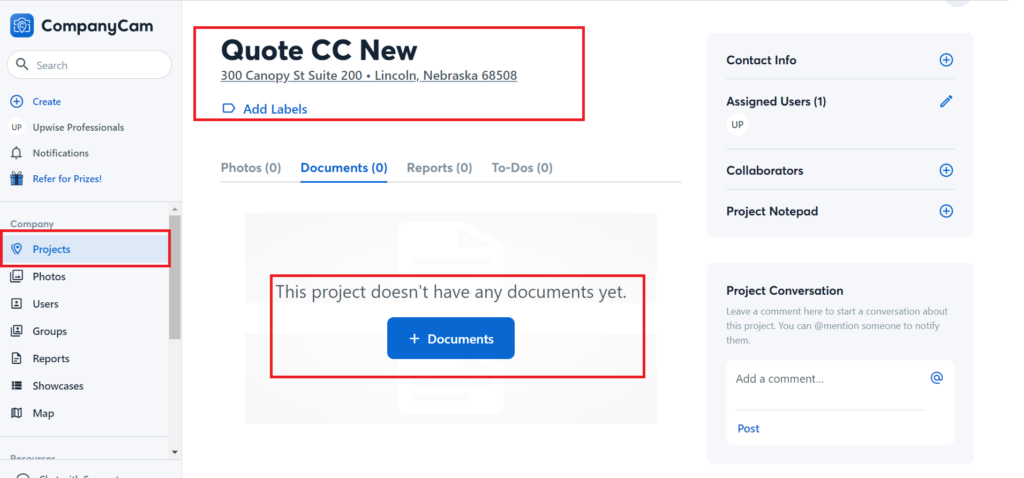Click the sidebar scrollbar down arrow
This screenshot has width=1024, height=478.
174,452
